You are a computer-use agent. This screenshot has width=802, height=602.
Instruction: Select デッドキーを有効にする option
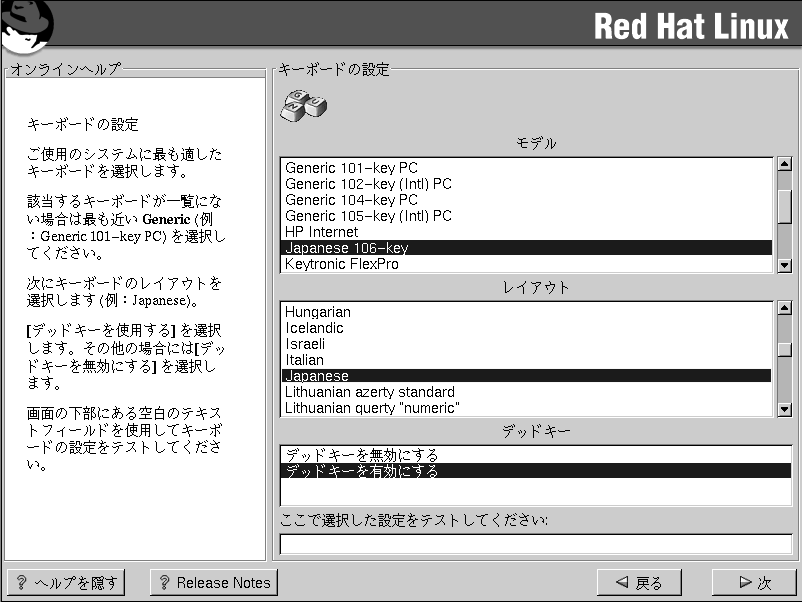point(361,471)
